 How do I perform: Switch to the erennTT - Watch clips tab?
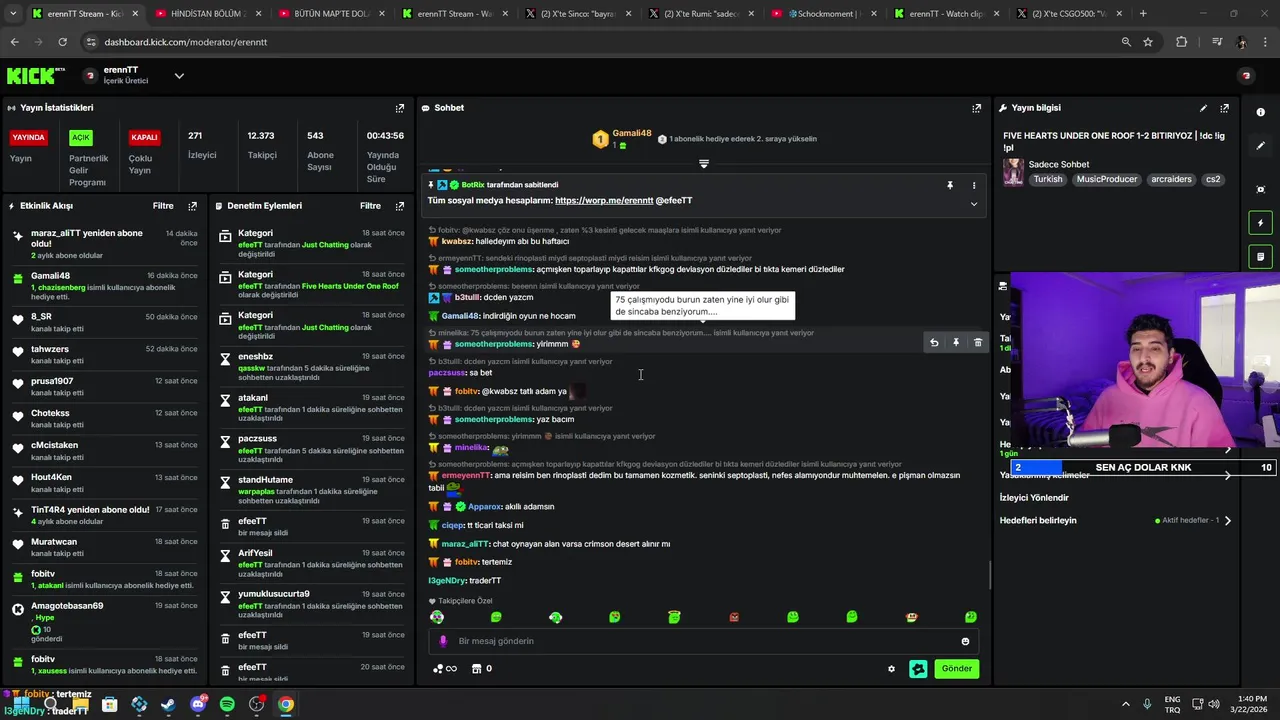tap(947, 14)
